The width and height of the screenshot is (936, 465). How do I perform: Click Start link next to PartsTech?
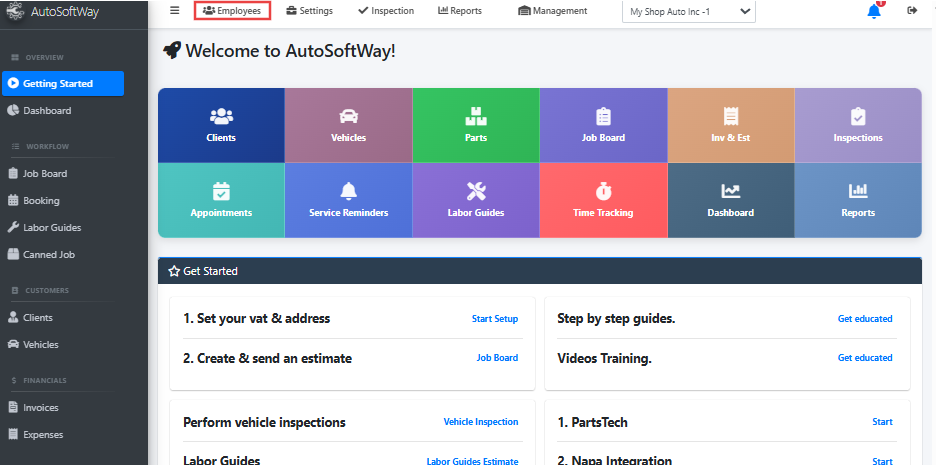point(882,422)
